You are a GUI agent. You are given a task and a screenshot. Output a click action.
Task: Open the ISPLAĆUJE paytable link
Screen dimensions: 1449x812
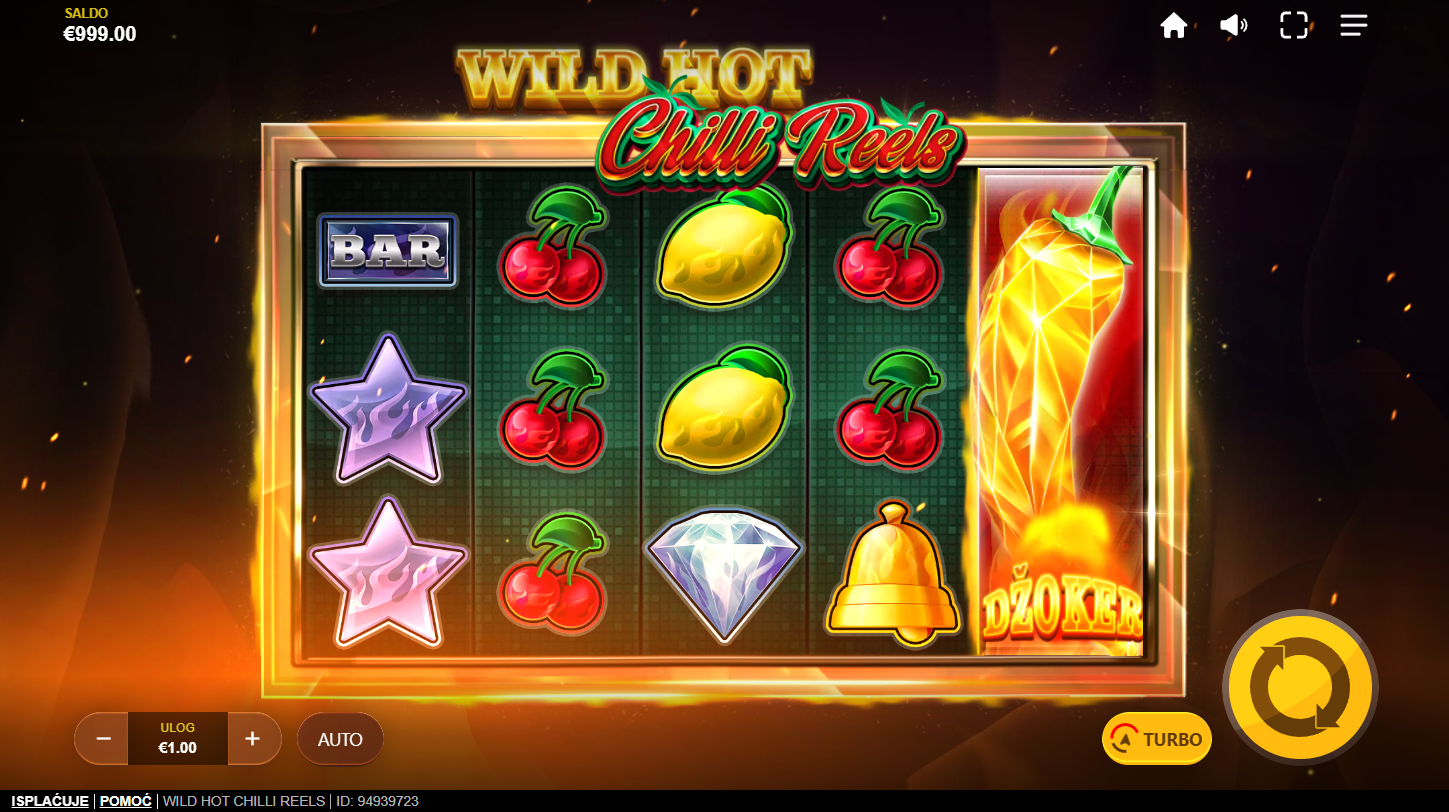[x=51, y=801]
